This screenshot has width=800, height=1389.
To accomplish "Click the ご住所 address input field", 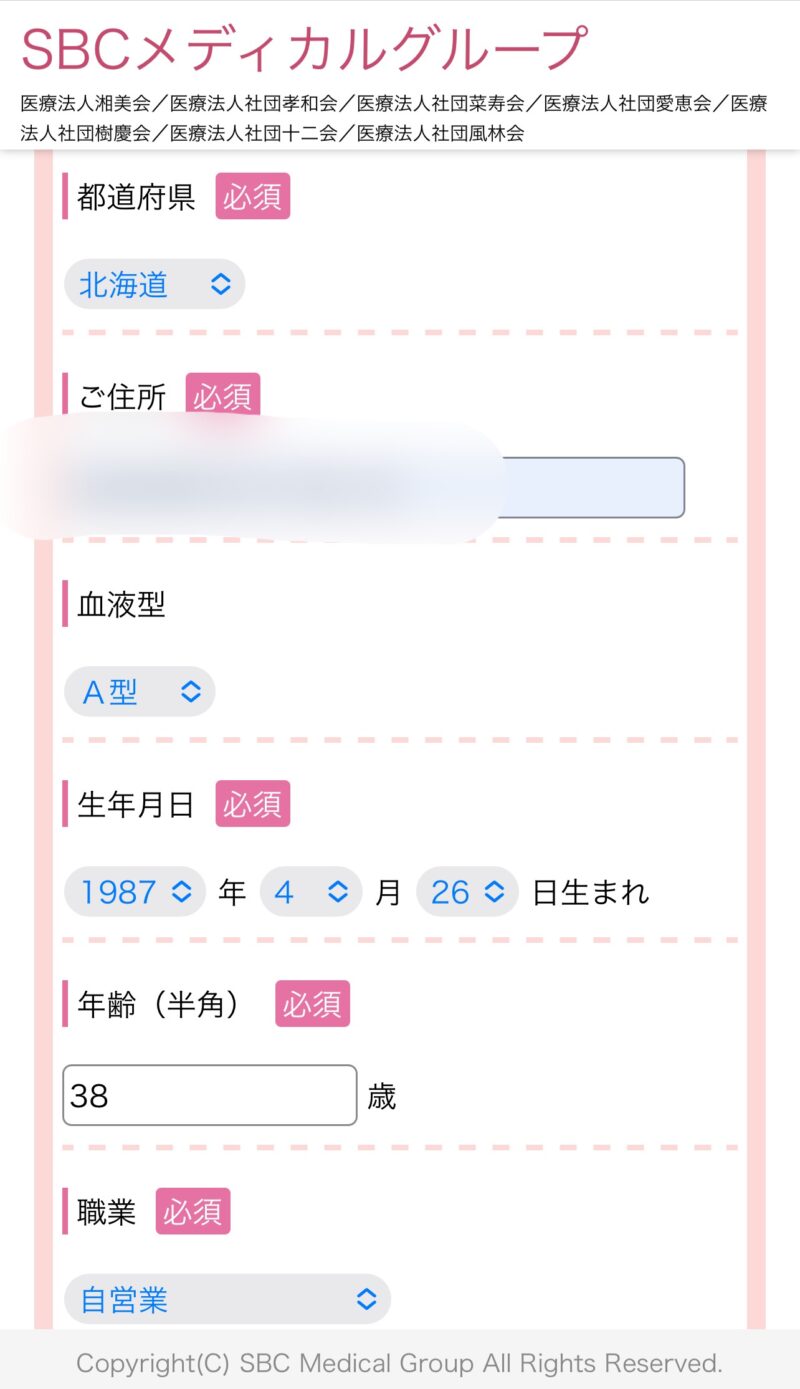I will (592, 488).
